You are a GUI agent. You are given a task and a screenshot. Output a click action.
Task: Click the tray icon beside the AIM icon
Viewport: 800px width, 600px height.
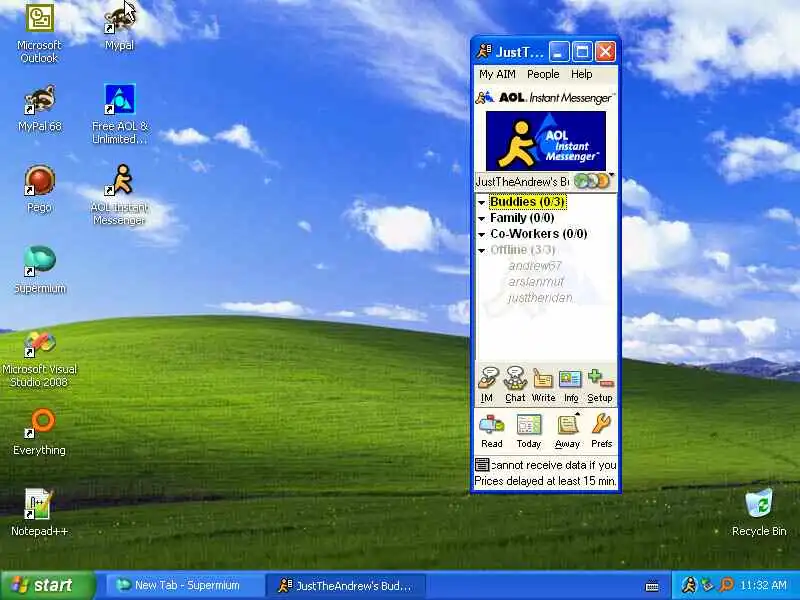tap(707, 585)
